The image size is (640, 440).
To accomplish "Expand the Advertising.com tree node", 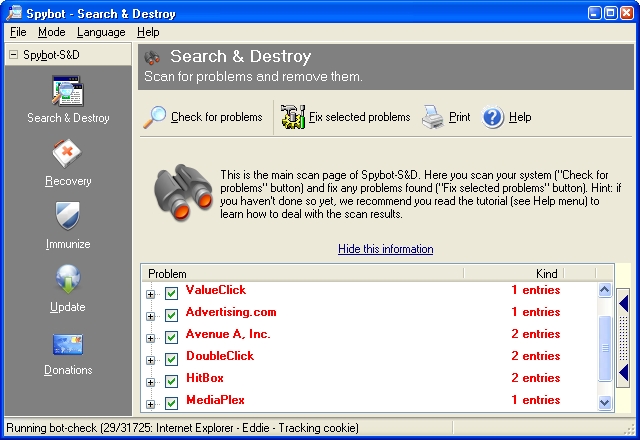I will pos(151,315).
